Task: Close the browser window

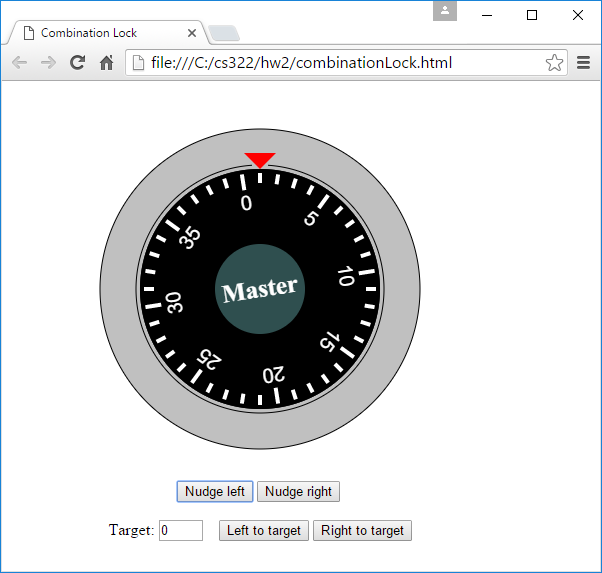Action: (578, 15)
